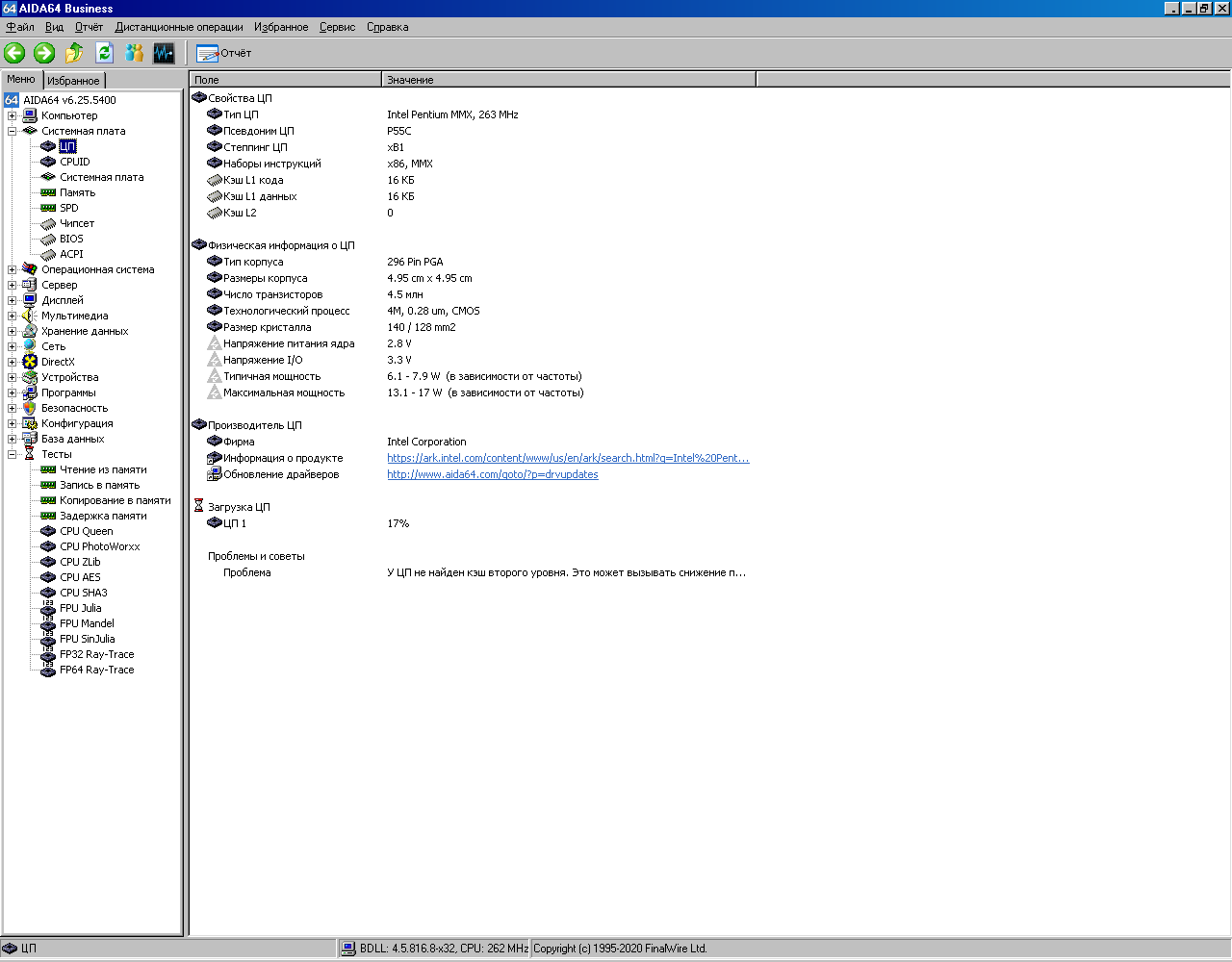Click the Значение column header

click(x=569, y=80)
